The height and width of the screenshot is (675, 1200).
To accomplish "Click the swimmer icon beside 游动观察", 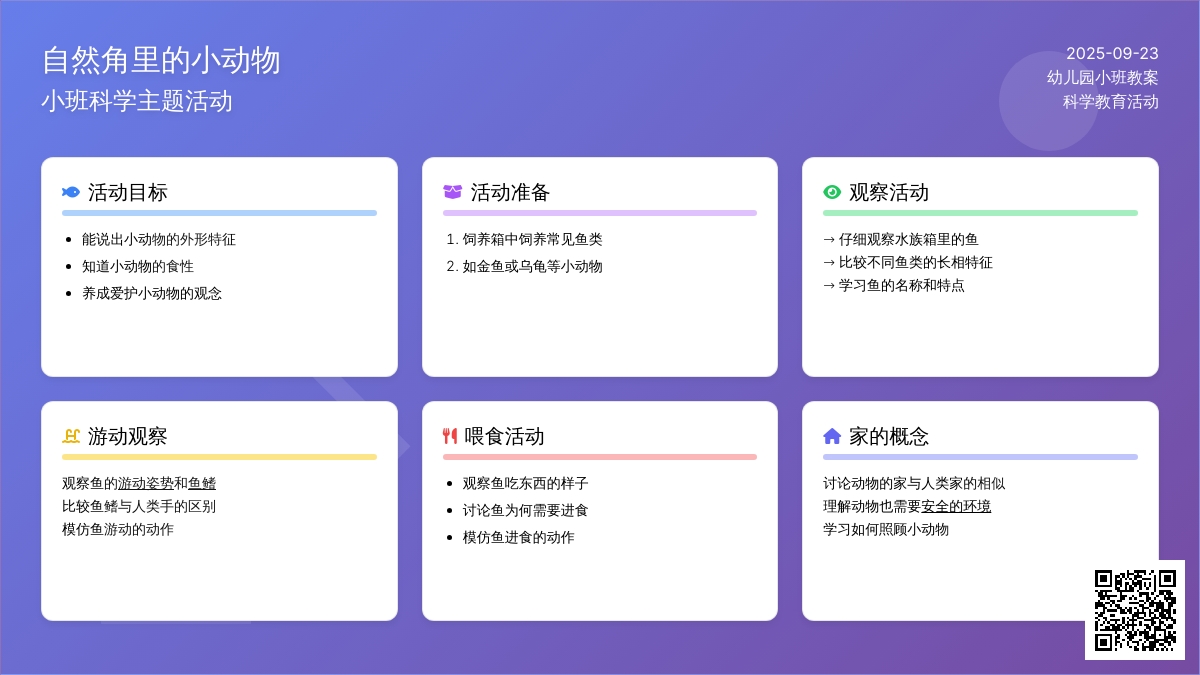I will (x=71, y=436).
